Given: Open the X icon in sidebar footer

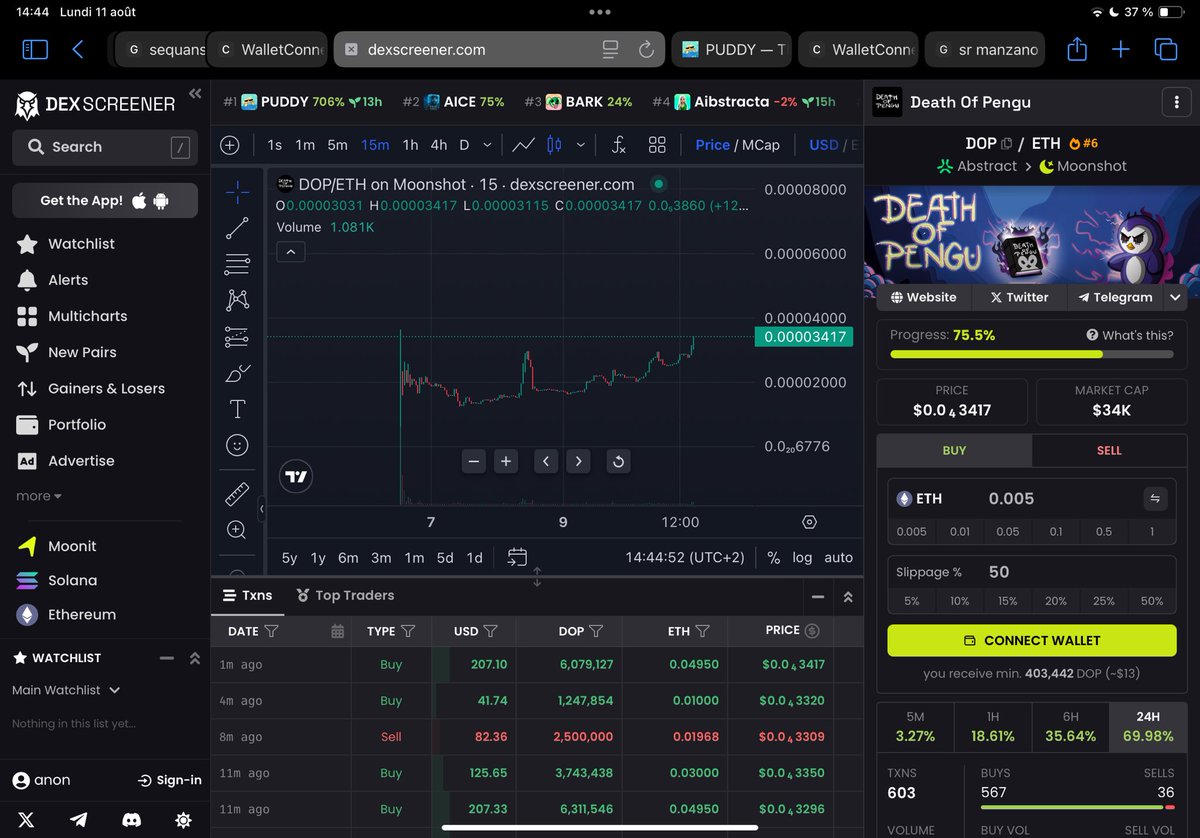Looking at the screenshot, I should click(26, 819).
